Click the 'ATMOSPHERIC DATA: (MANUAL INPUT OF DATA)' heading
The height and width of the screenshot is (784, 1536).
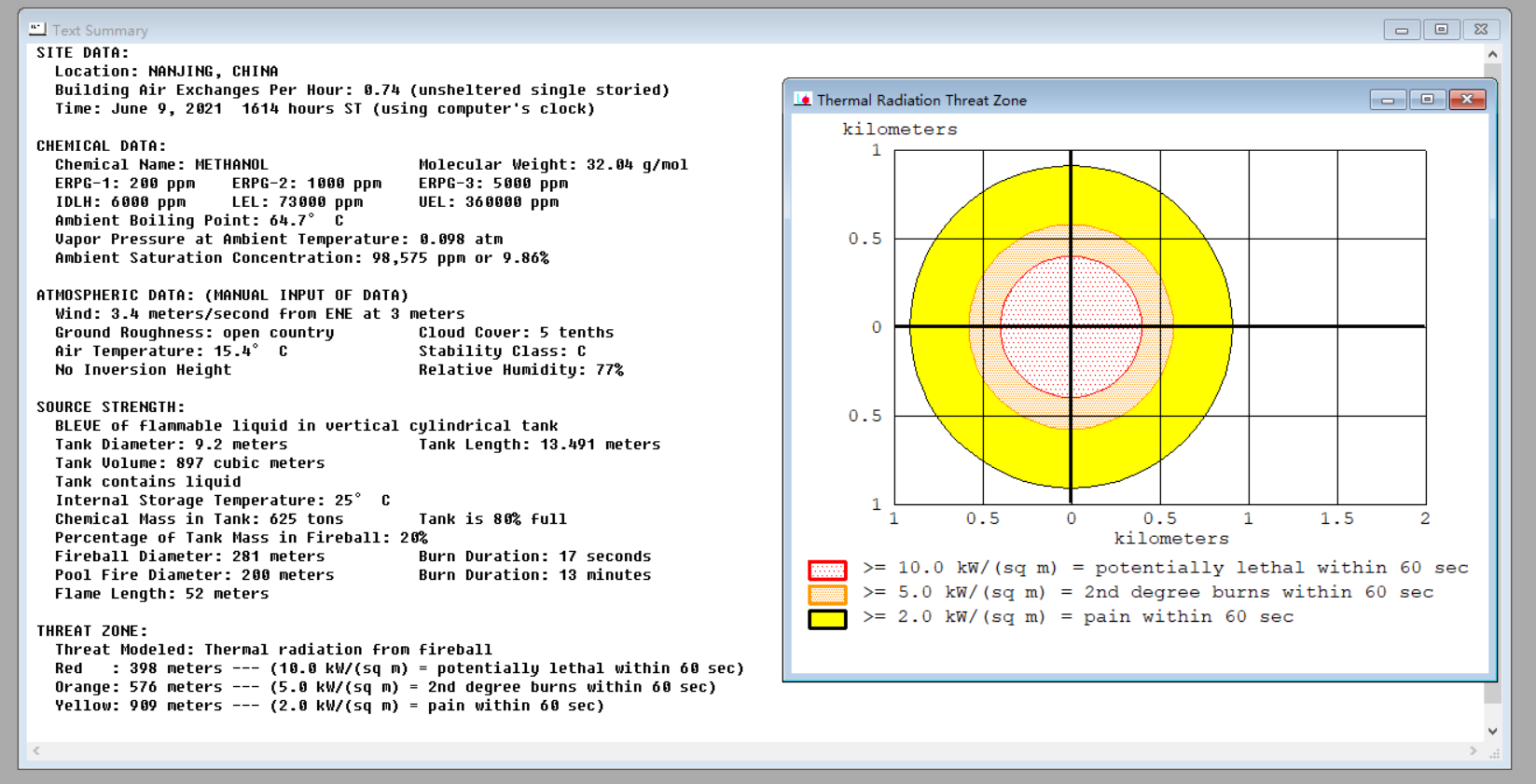pos(223,296)
